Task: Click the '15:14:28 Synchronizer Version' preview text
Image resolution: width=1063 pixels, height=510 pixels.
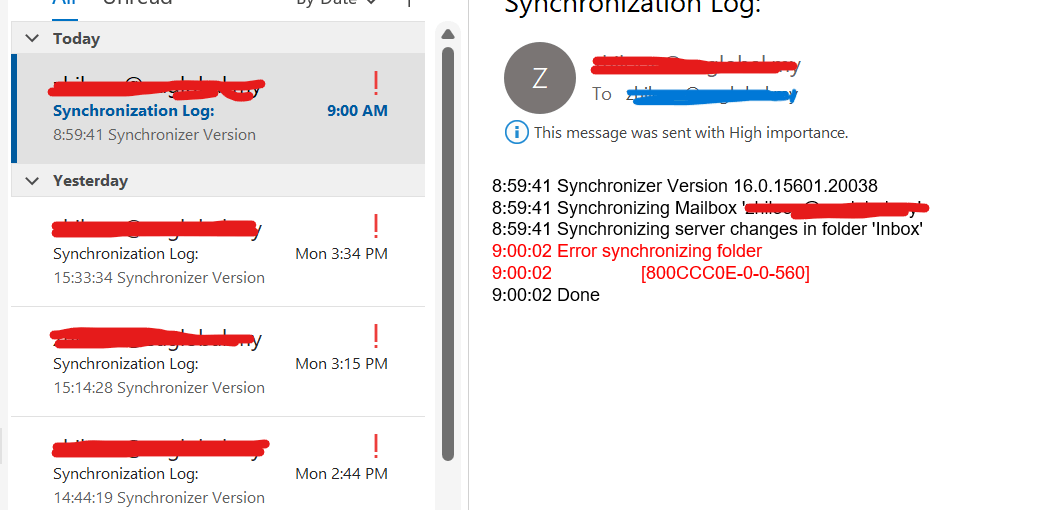Action: click(x=159, y=388)
